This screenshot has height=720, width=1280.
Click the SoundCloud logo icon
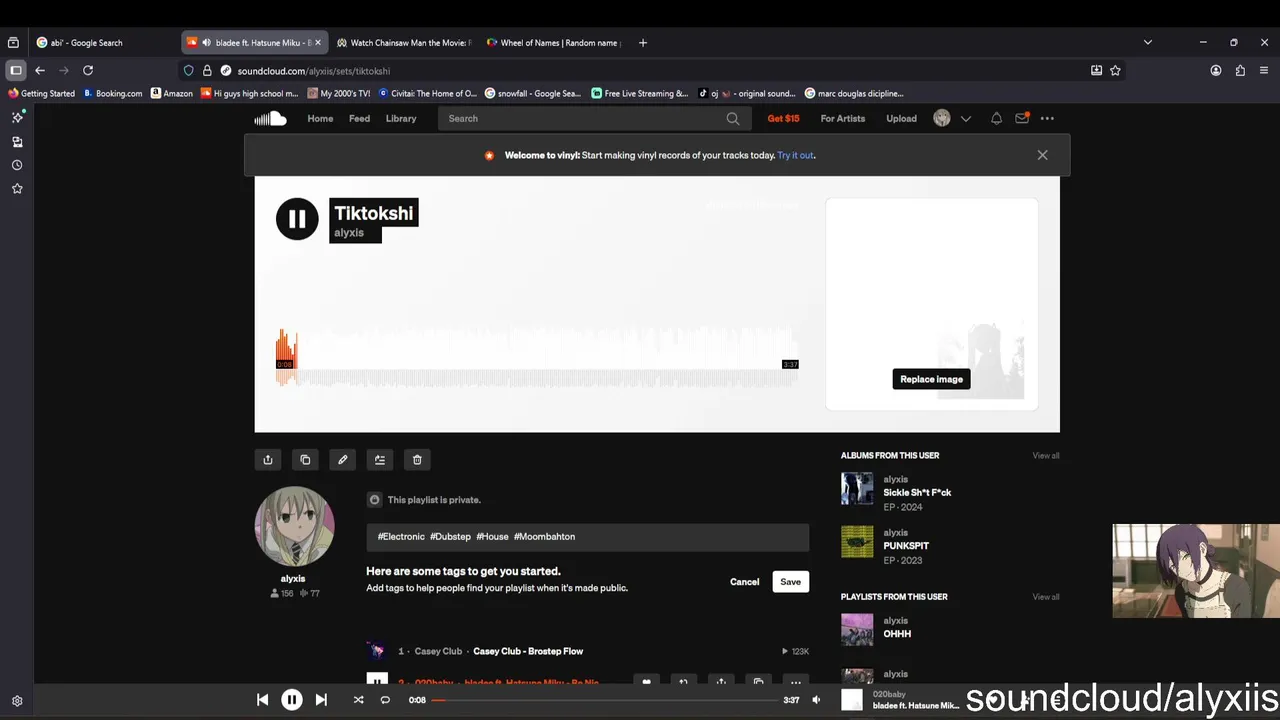270,118
